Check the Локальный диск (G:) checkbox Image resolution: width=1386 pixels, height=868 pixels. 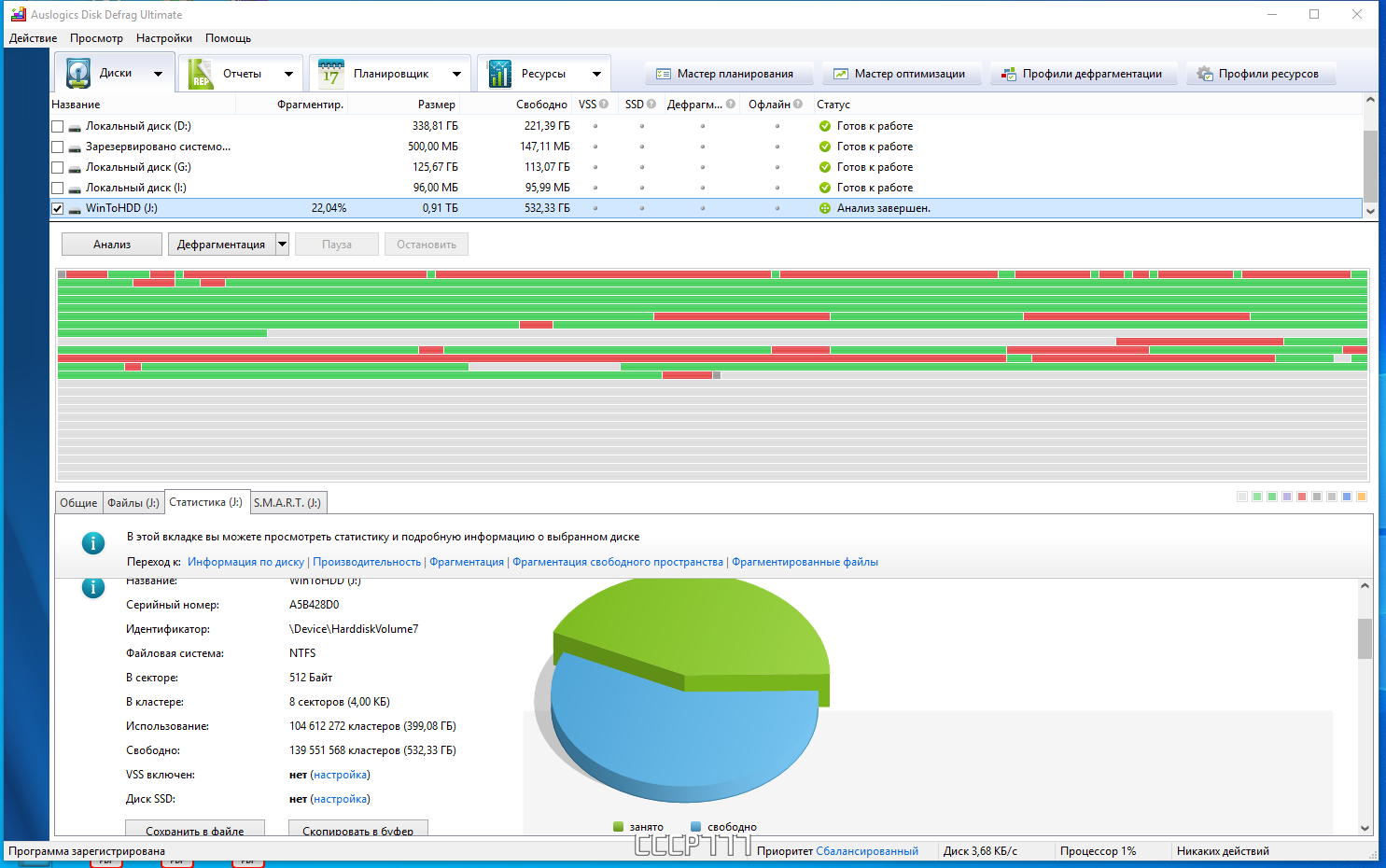[x=58, y=167]
